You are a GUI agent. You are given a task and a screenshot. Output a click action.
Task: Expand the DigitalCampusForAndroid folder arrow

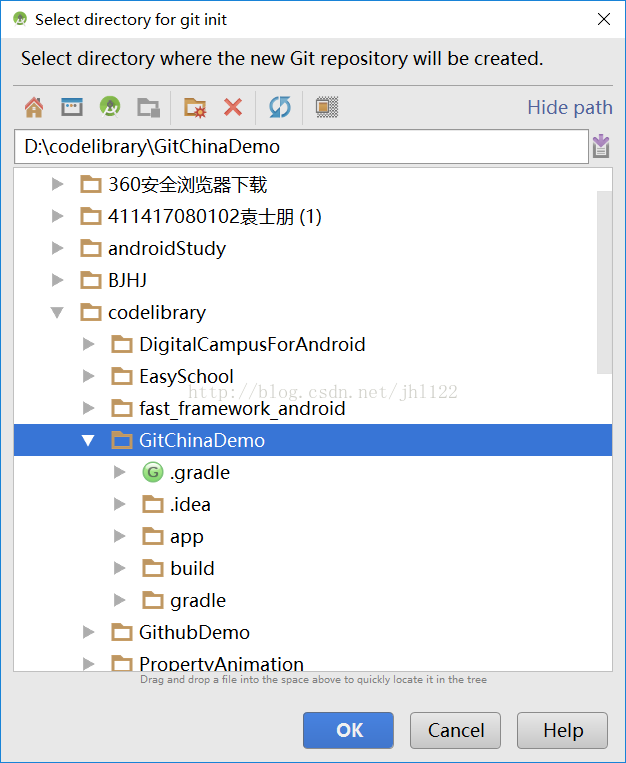(89, 345)
